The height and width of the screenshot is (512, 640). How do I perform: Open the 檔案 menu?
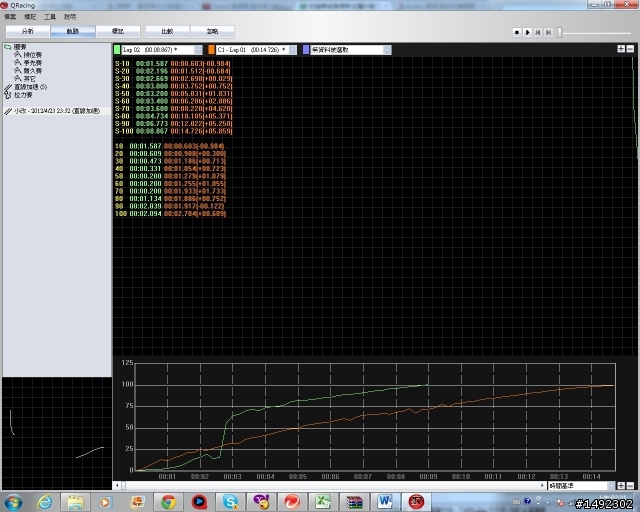pos(10,17)
